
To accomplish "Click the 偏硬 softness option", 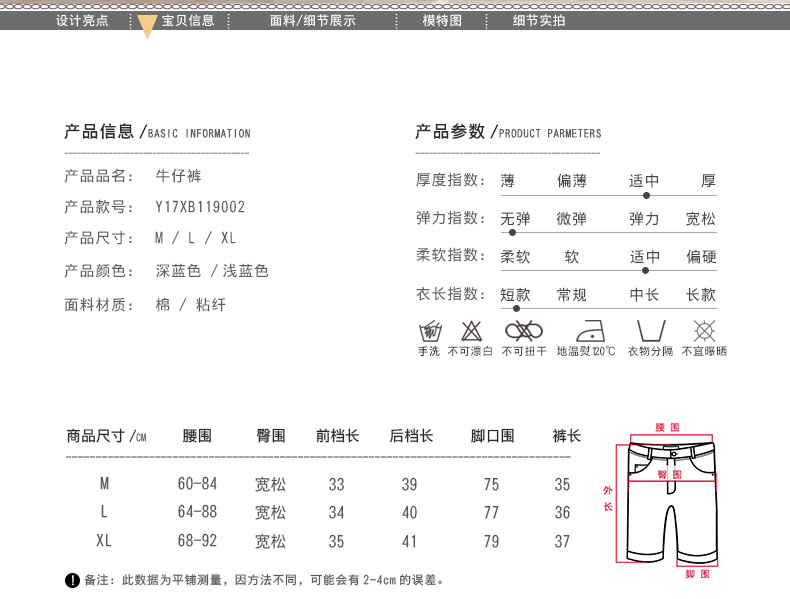I will (701, 257).
